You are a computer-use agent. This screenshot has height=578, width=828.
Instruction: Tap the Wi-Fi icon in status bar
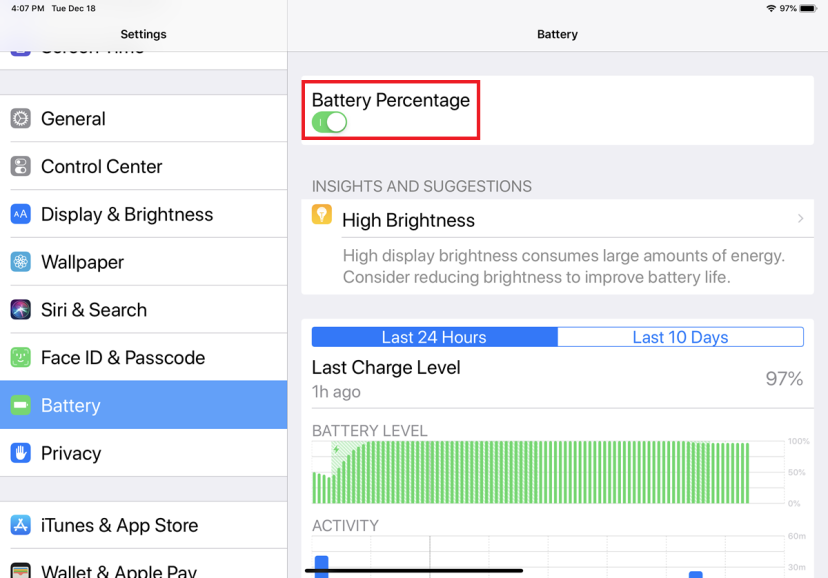[x=771, y=8]
